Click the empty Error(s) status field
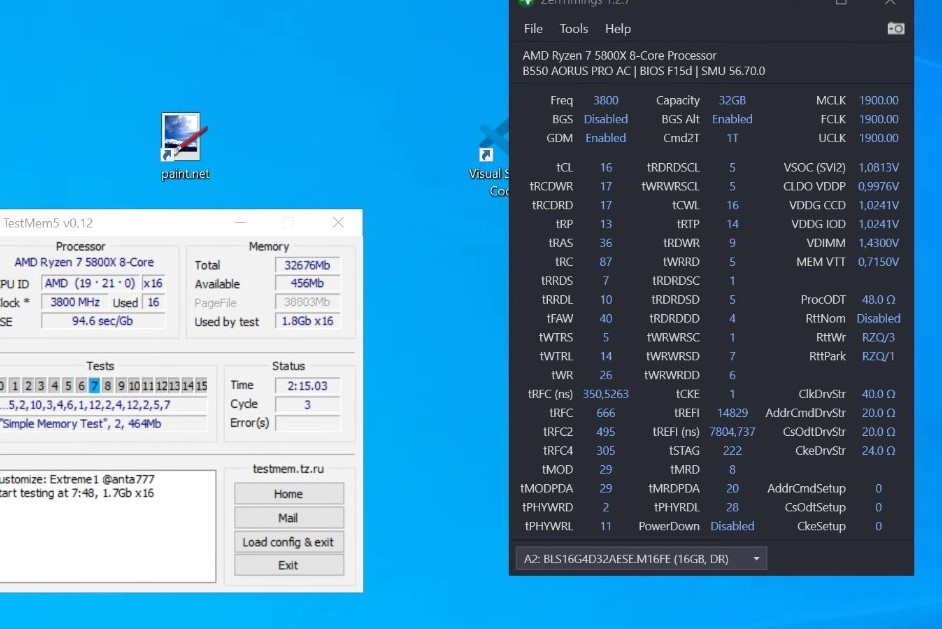This screenshot has width=942, height=629. 307,423
